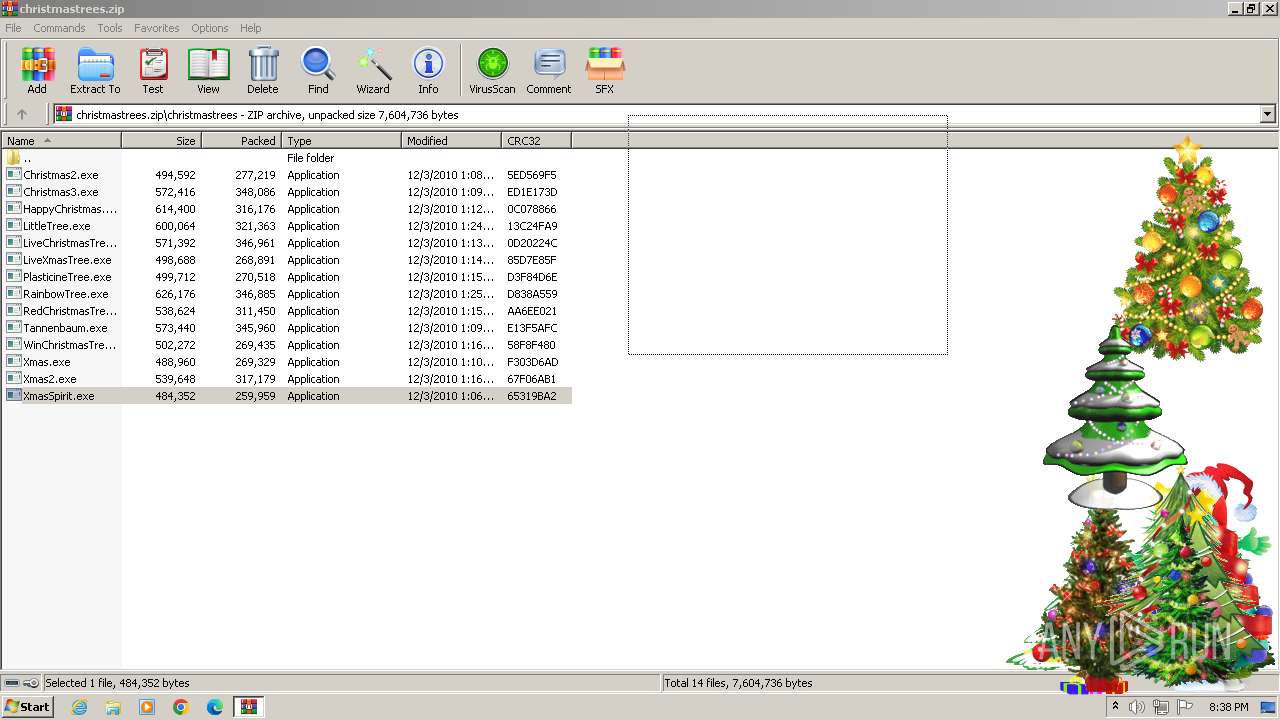Click the Start button
The height and width of the screenshot is (720, 1280).
click(x=27, y=707)
